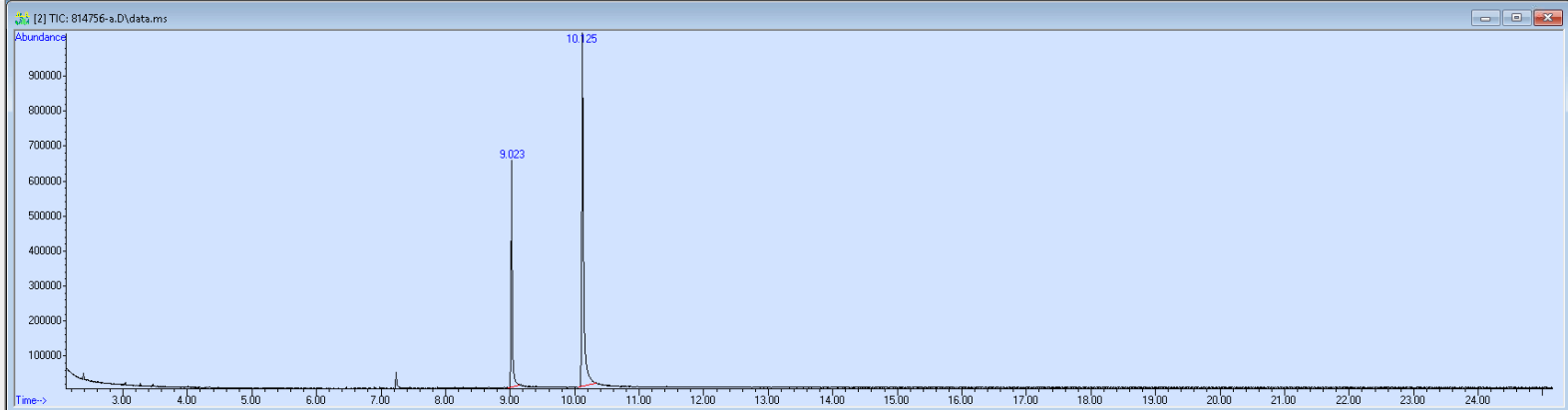Click the 18.00 mark on time axis
1568x410 pixels.
[x=1089, y=400]
